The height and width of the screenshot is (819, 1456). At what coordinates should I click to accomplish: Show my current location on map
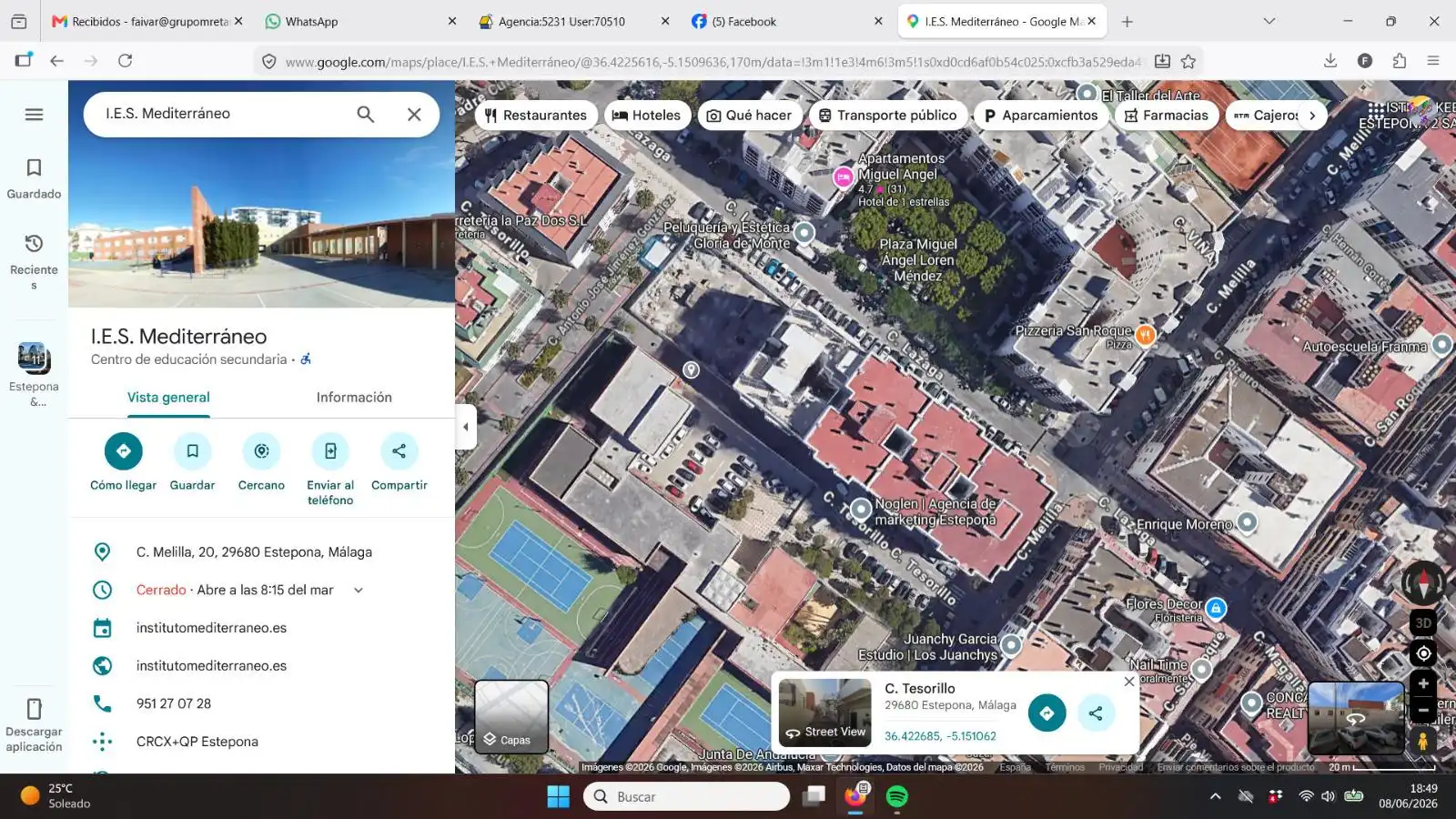(x=1423, y=653)
